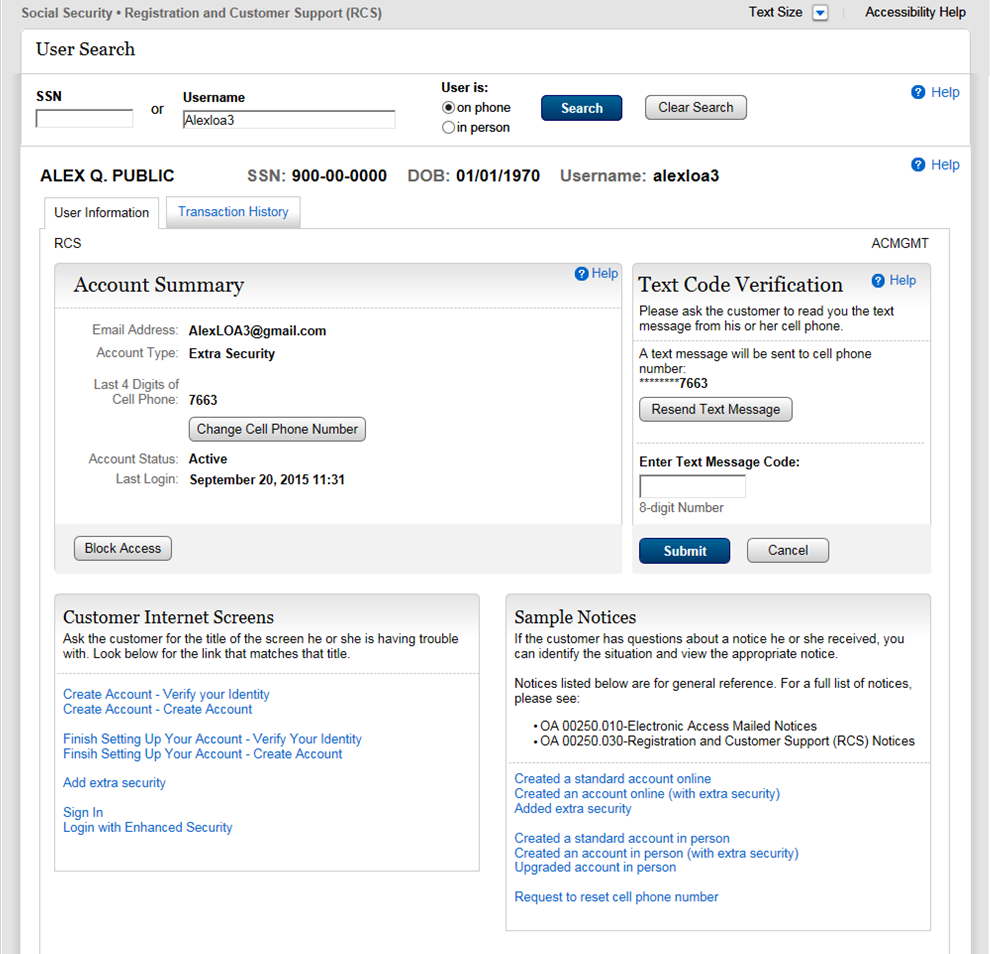
Task: Open 'Request to reset cell phone number' notice
Action: tap(616, 897)
